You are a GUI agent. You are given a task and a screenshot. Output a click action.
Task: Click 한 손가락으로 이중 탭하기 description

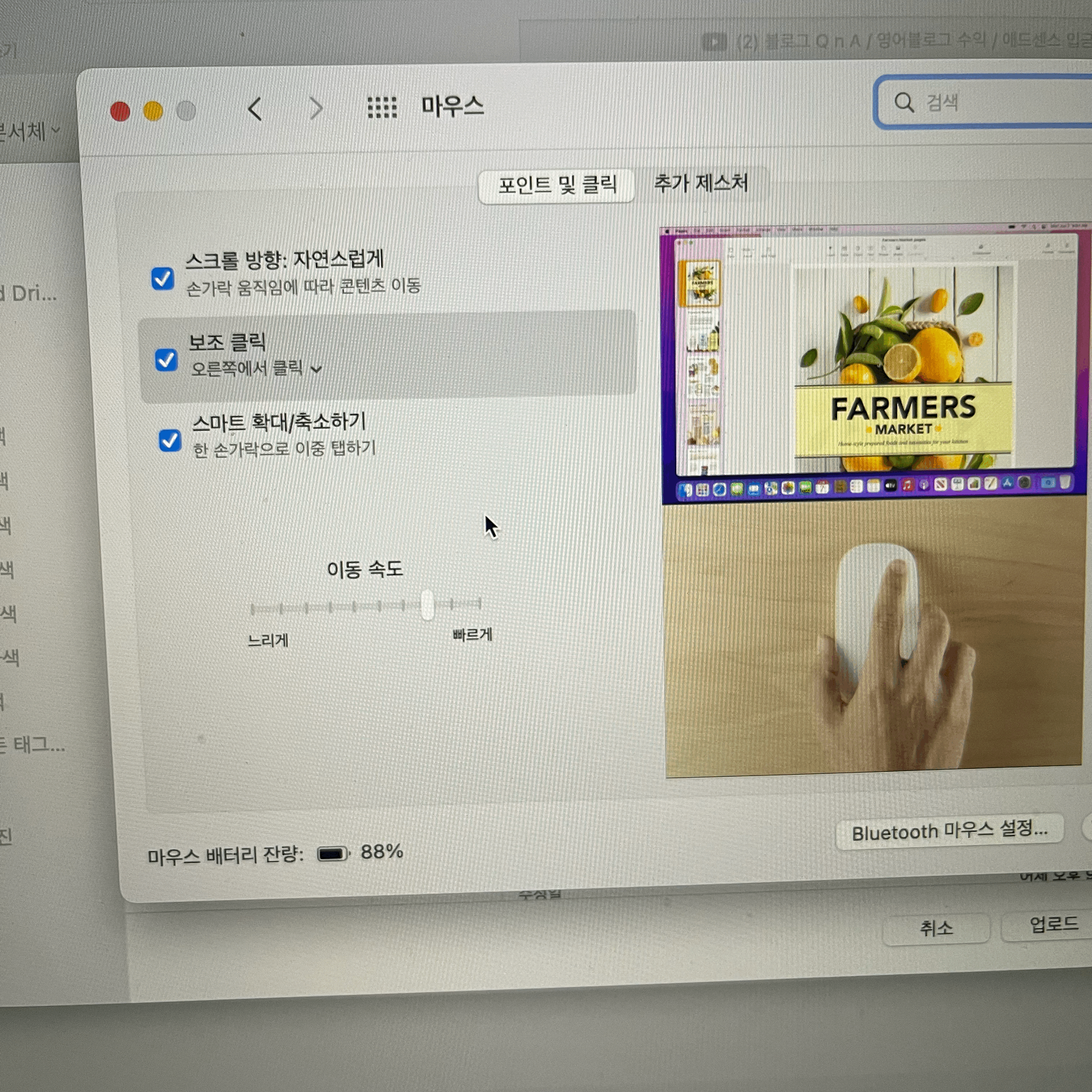click(284, 449)
